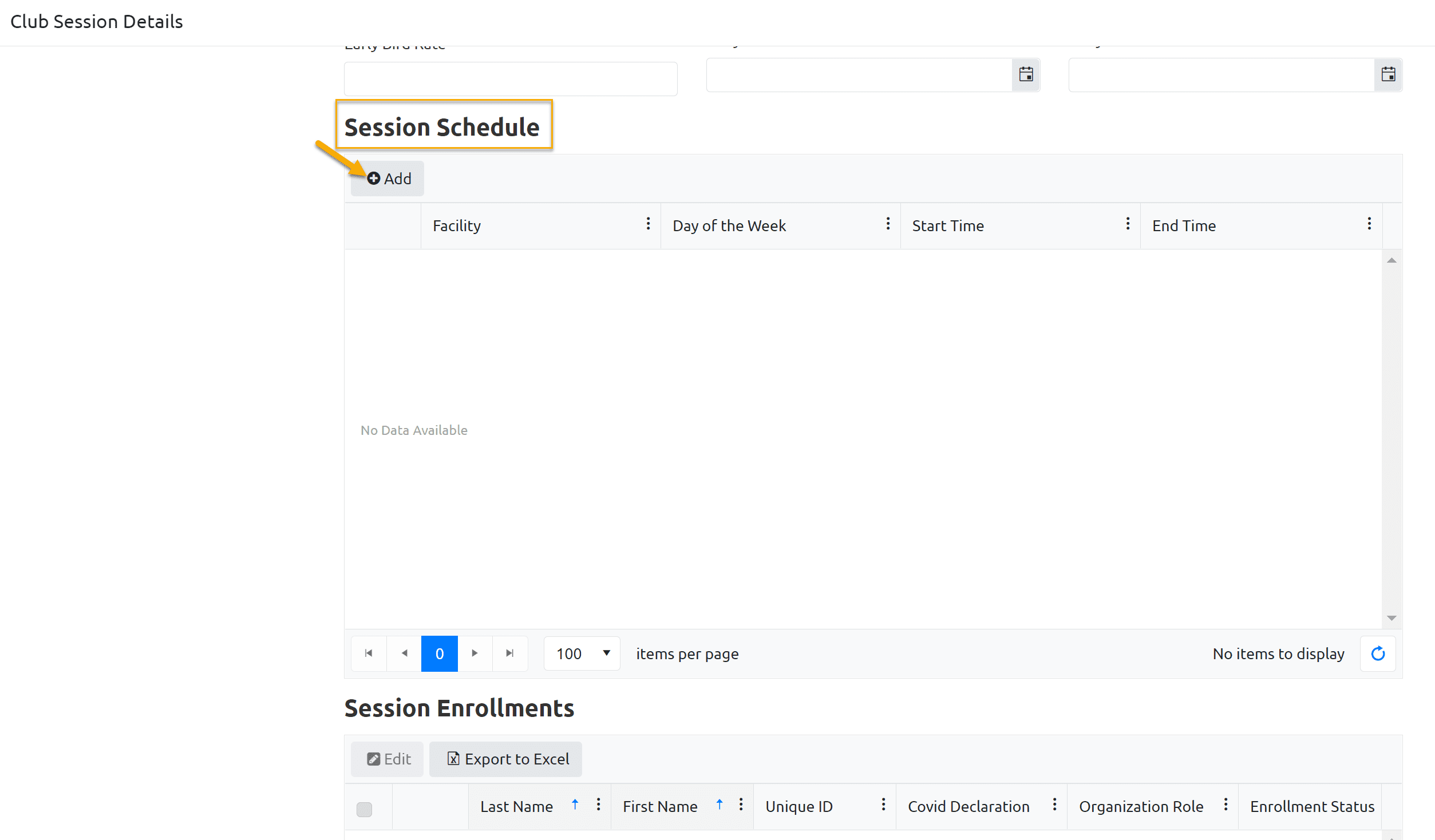Click schedule grid scrollbar down arrow
The height and width of the screenshot is (840, 1435).
click(1391, 618)
